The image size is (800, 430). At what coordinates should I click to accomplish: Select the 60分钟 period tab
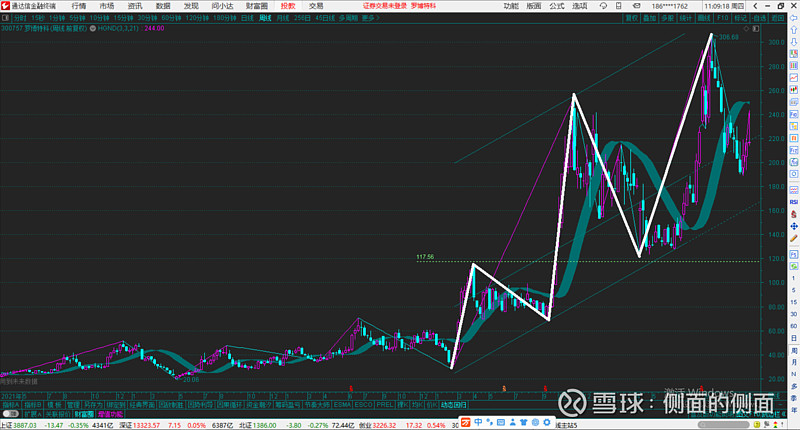[171, 18]
